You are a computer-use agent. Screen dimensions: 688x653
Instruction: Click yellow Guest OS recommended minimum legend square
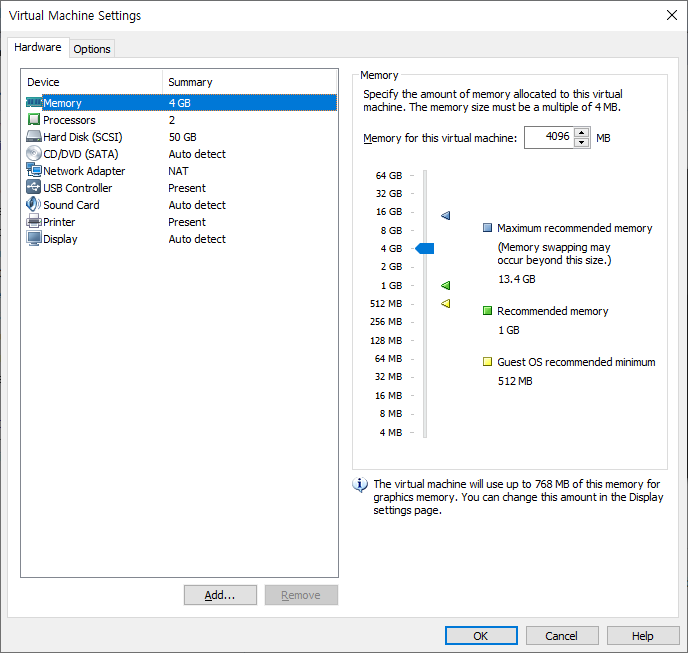487,362
